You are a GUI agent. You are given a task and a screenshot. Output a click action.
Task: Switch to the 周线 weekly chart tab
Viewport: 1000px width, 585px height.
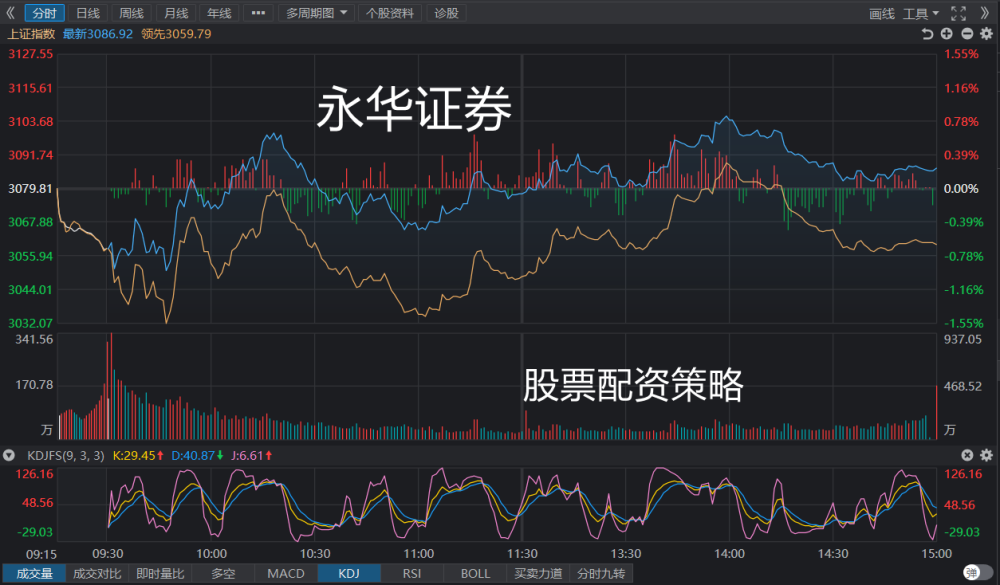pos(131,13)
